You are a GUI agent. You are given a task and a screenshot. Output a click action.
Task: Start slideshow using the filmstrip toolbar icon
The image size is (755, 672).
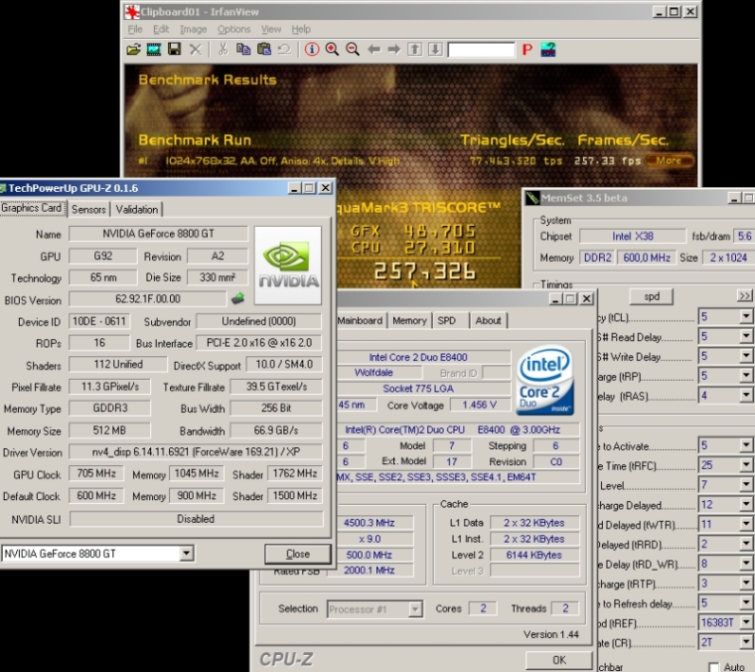coord(154,49)
